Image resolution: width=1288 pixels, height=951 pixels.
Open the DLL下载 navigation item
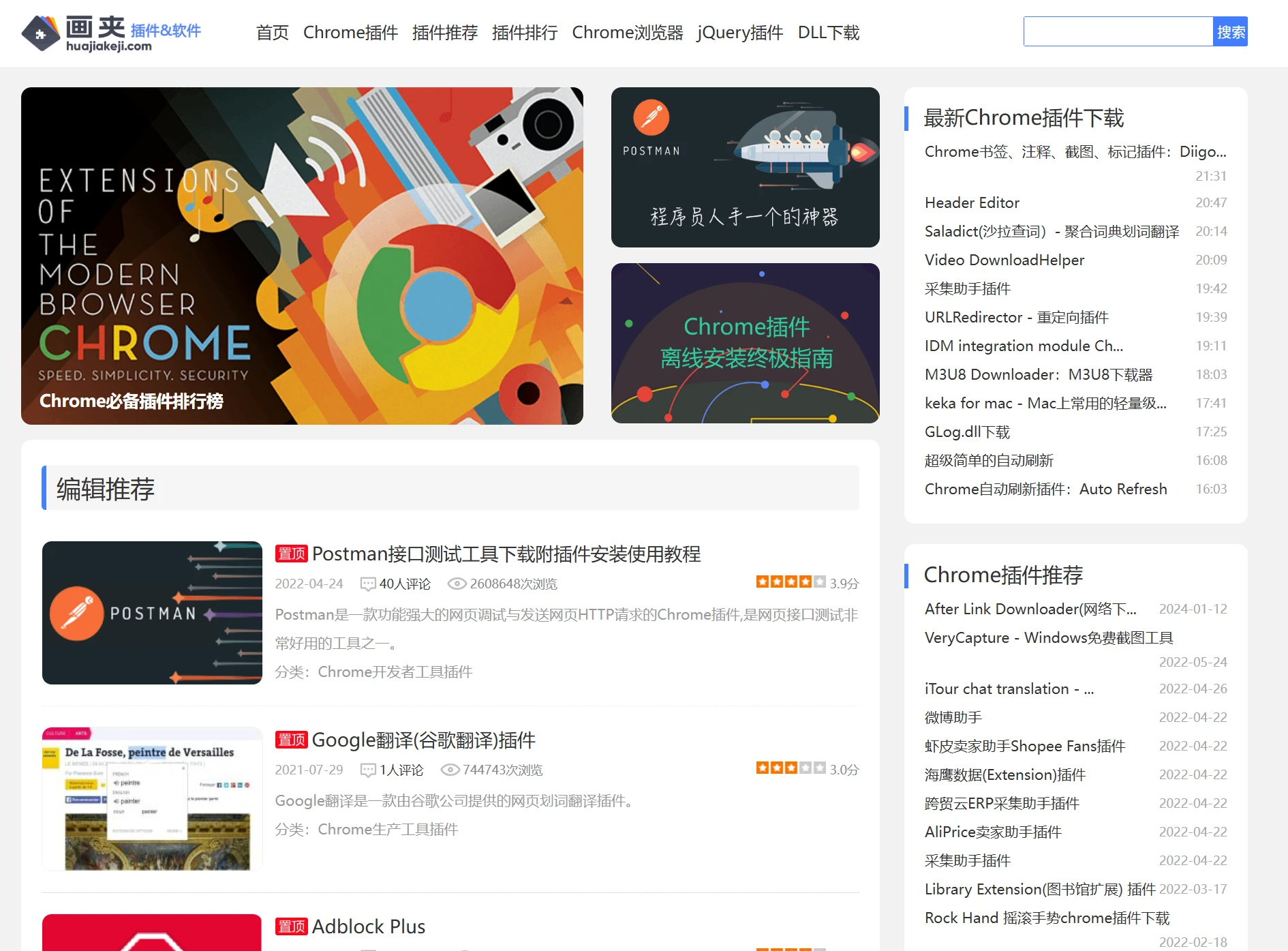[829, 33]
